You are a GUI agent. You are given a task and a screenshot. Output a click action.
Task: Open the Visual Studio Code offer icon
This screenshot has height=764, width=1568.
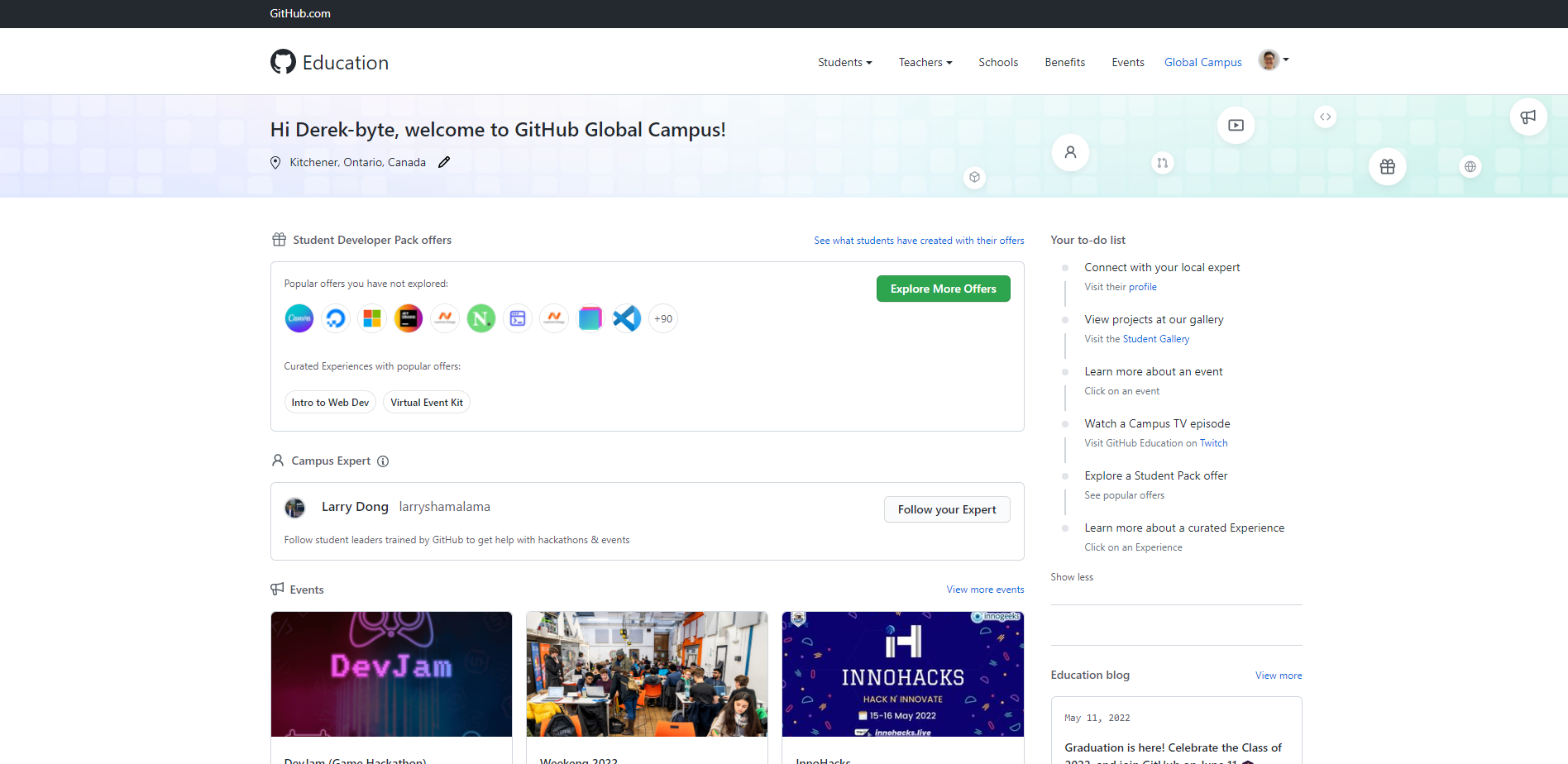[627, 318]
